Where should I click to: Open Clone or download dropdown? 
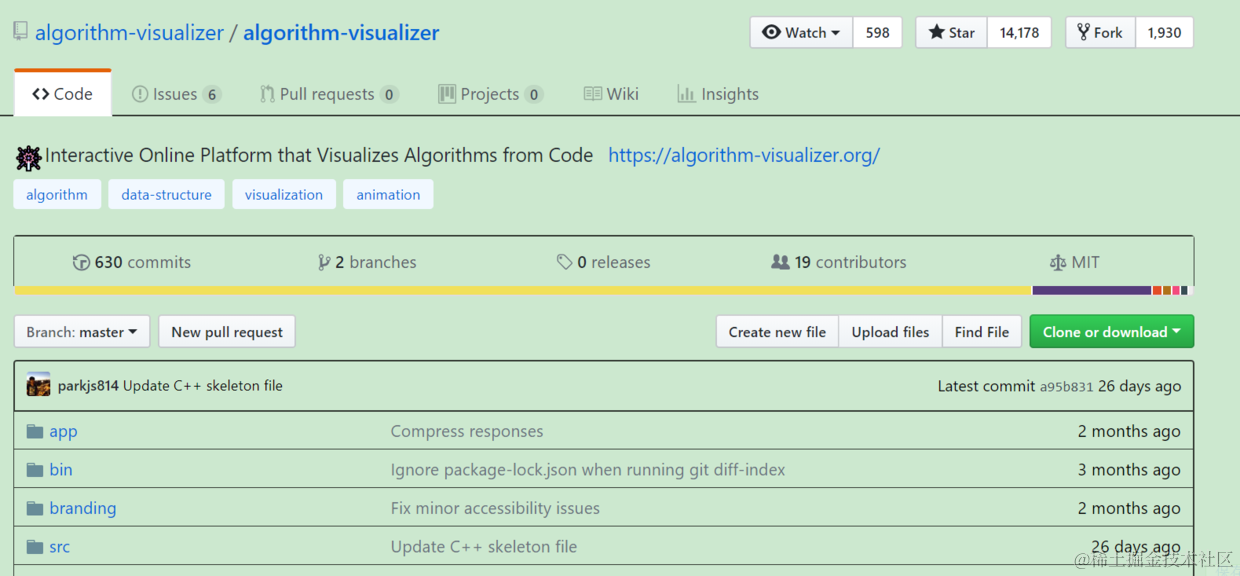(1111, 332)
